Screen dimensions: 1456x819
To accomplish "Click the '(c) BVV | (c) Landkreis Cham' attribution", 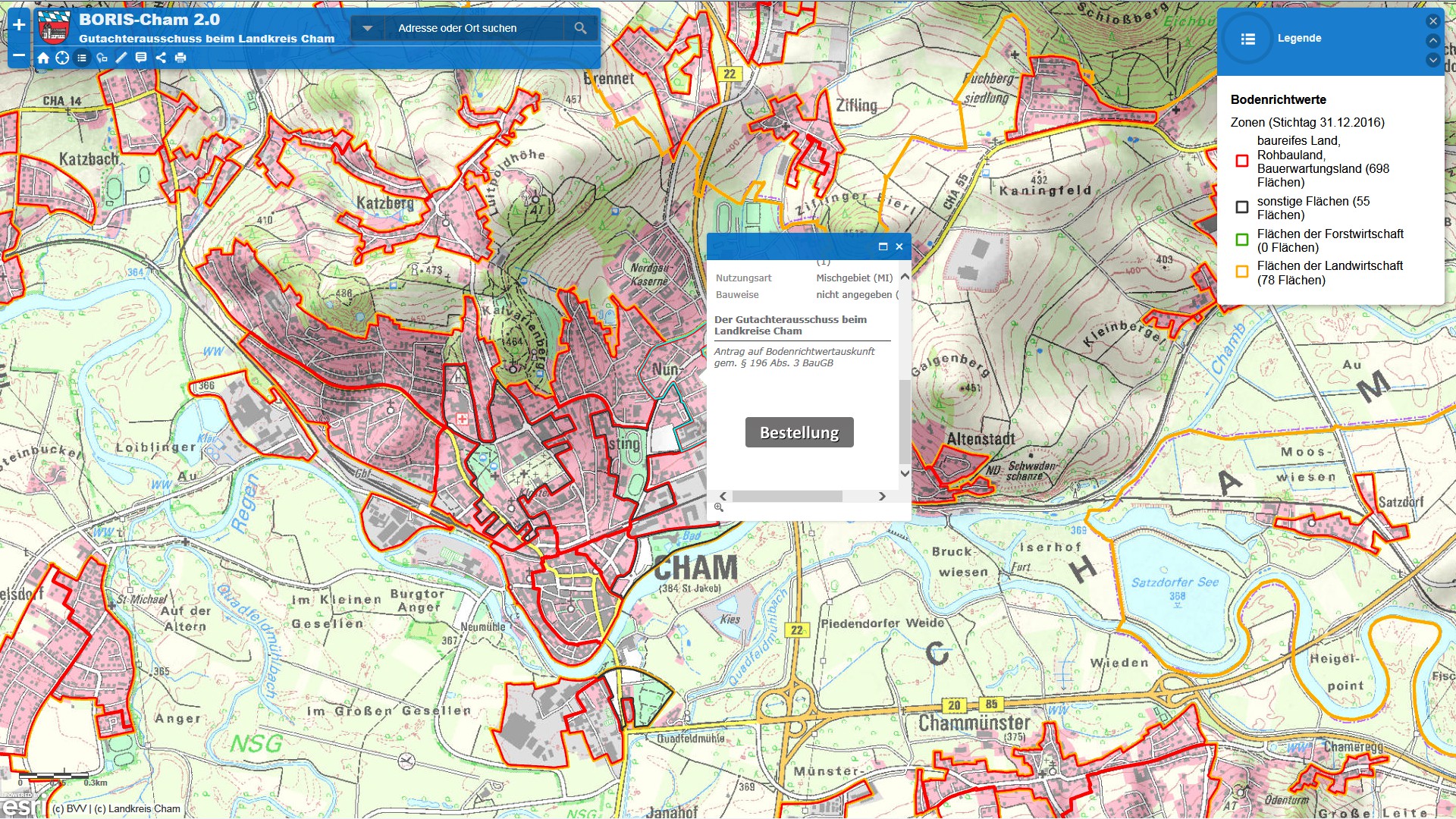I will pos(116,808).
